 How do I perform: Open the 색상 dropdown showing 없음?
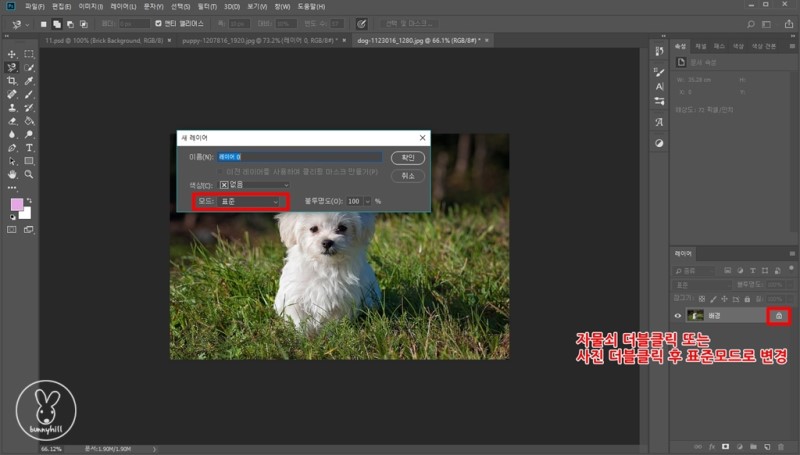click(254, 185)
